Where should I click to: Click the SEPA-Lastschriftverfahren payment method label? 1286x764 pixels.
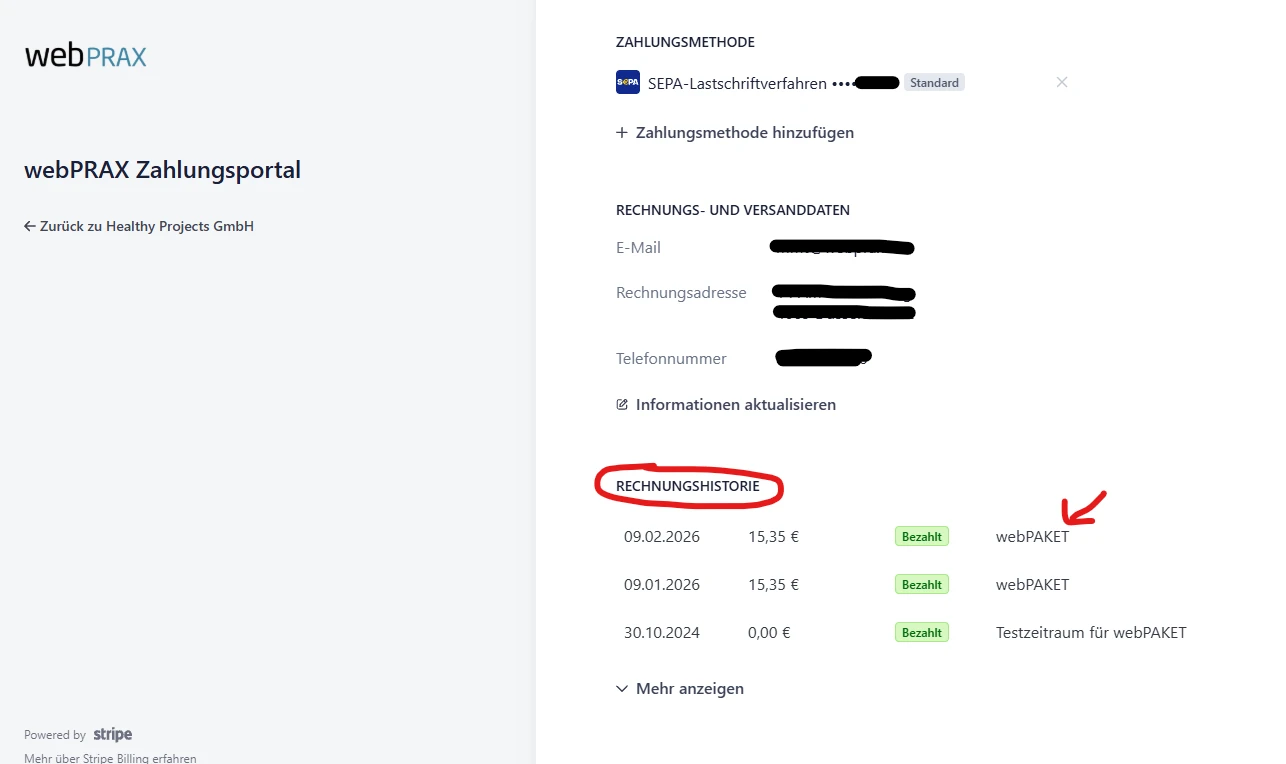(x=737, y=84)
